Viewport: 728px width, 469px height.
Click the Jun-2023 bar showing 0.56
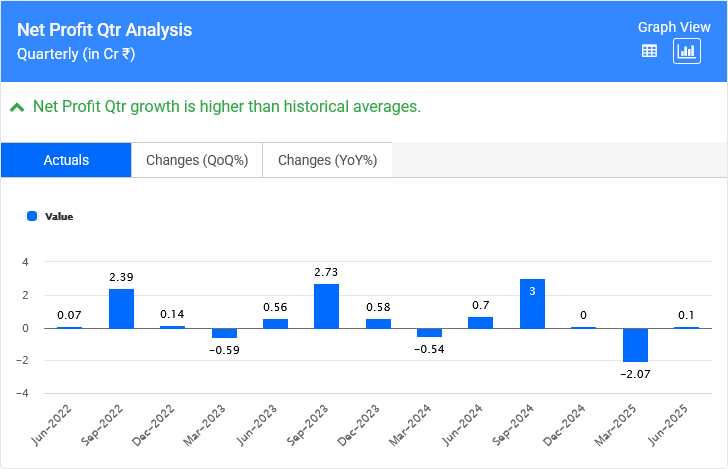click(x=275, y=324)
